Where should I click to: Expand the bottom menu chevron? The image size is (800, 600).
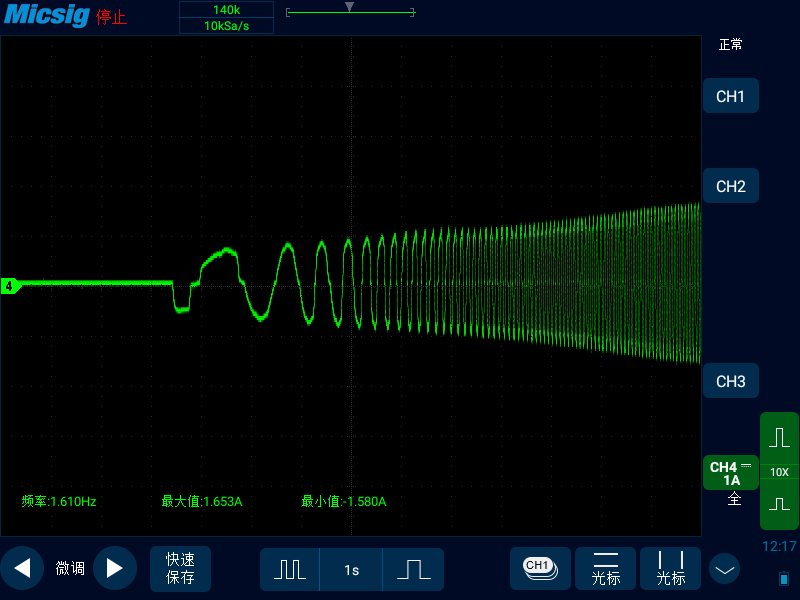[x=724, y=569]
